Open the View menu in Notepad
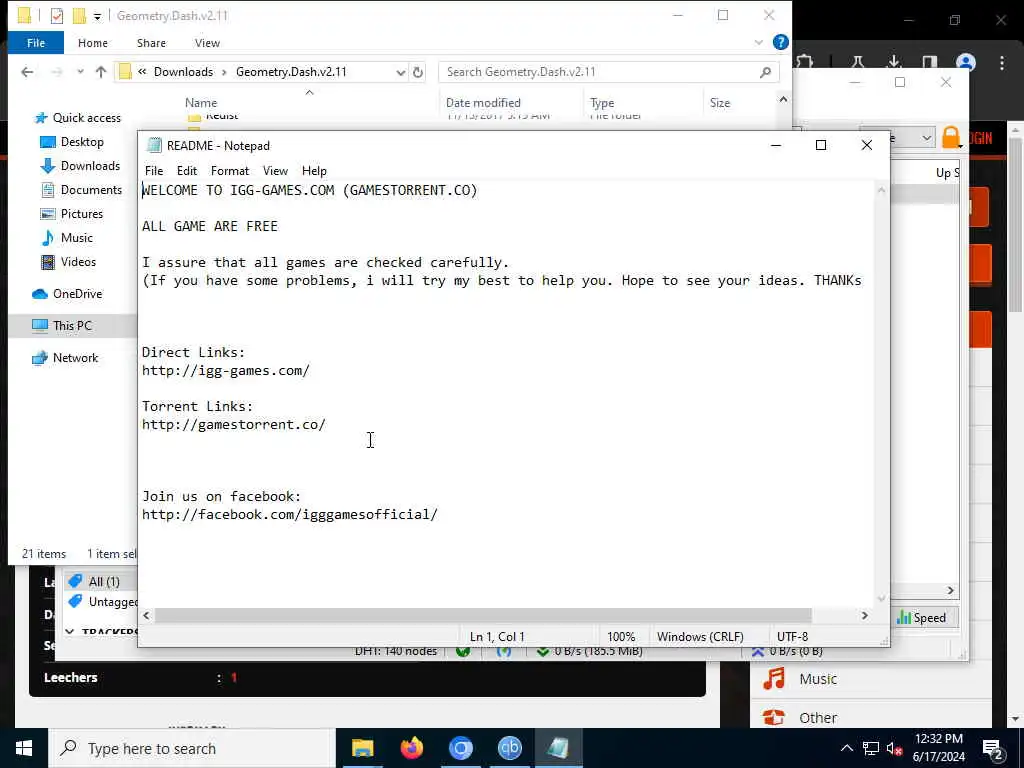 pos(275,170)
